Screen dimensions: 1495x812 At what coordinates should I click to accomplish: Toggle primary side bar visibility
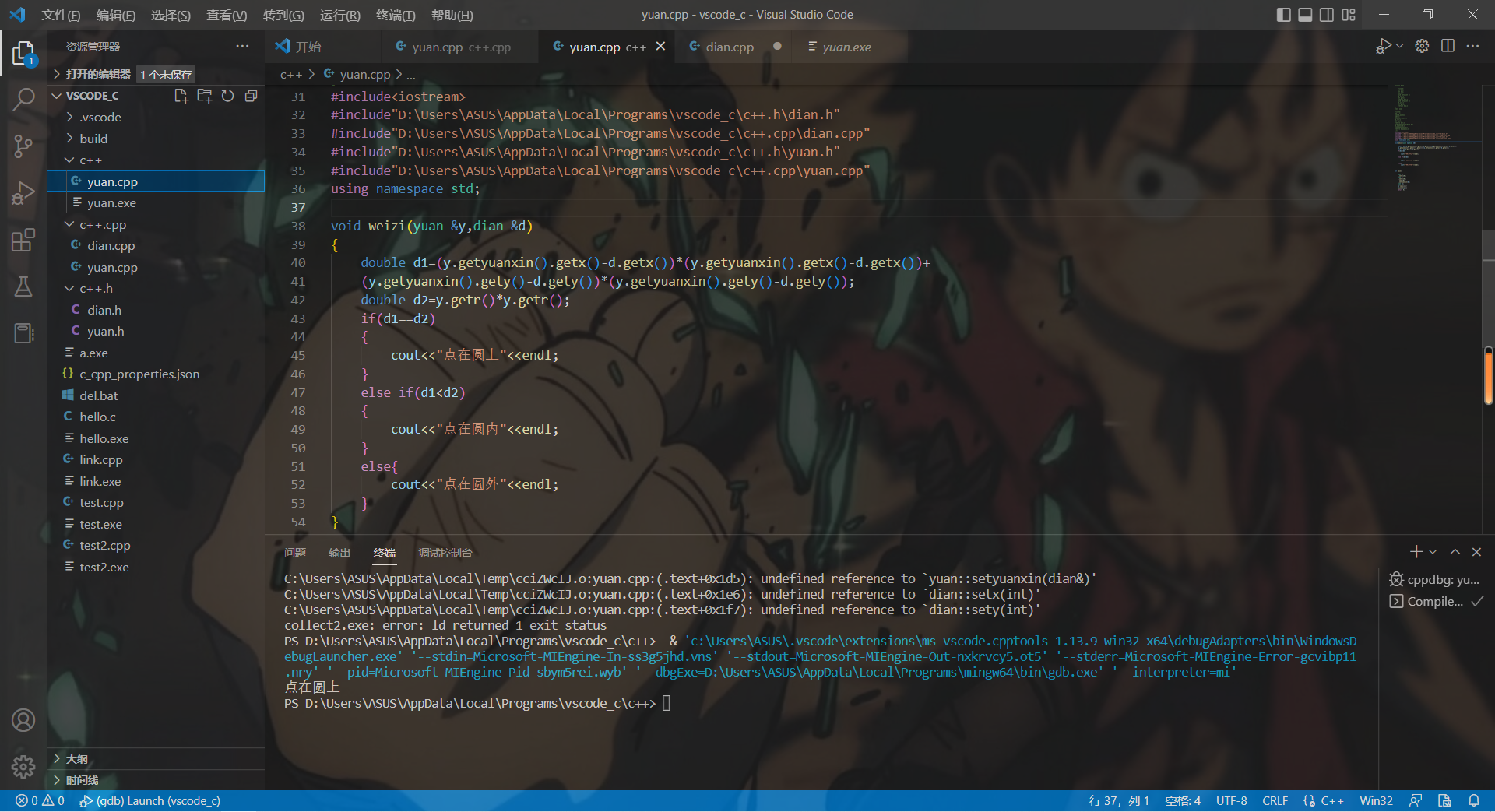1283,15
